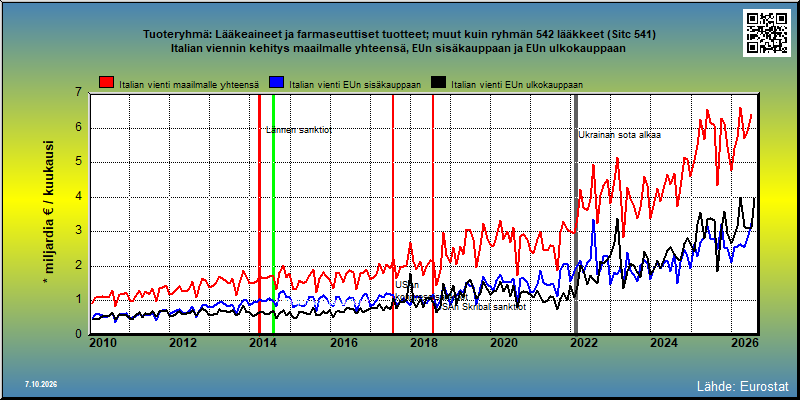Click the y-axis value 1

tap(78, 299)
